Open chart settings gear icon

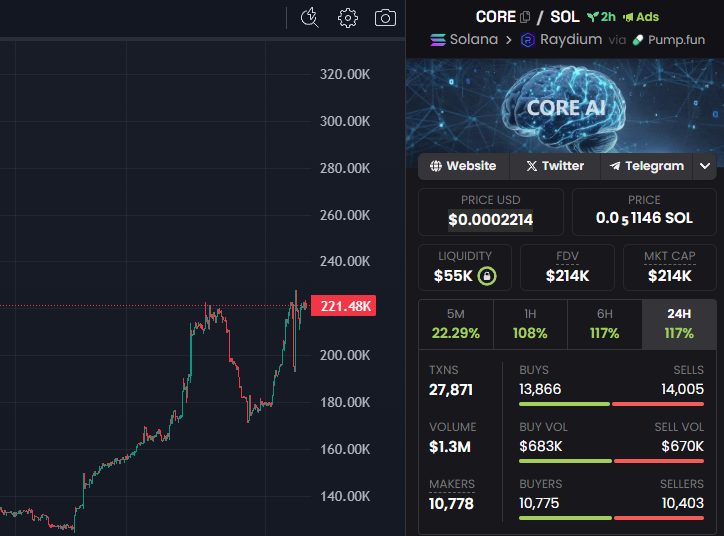click(x=347, y=18)
